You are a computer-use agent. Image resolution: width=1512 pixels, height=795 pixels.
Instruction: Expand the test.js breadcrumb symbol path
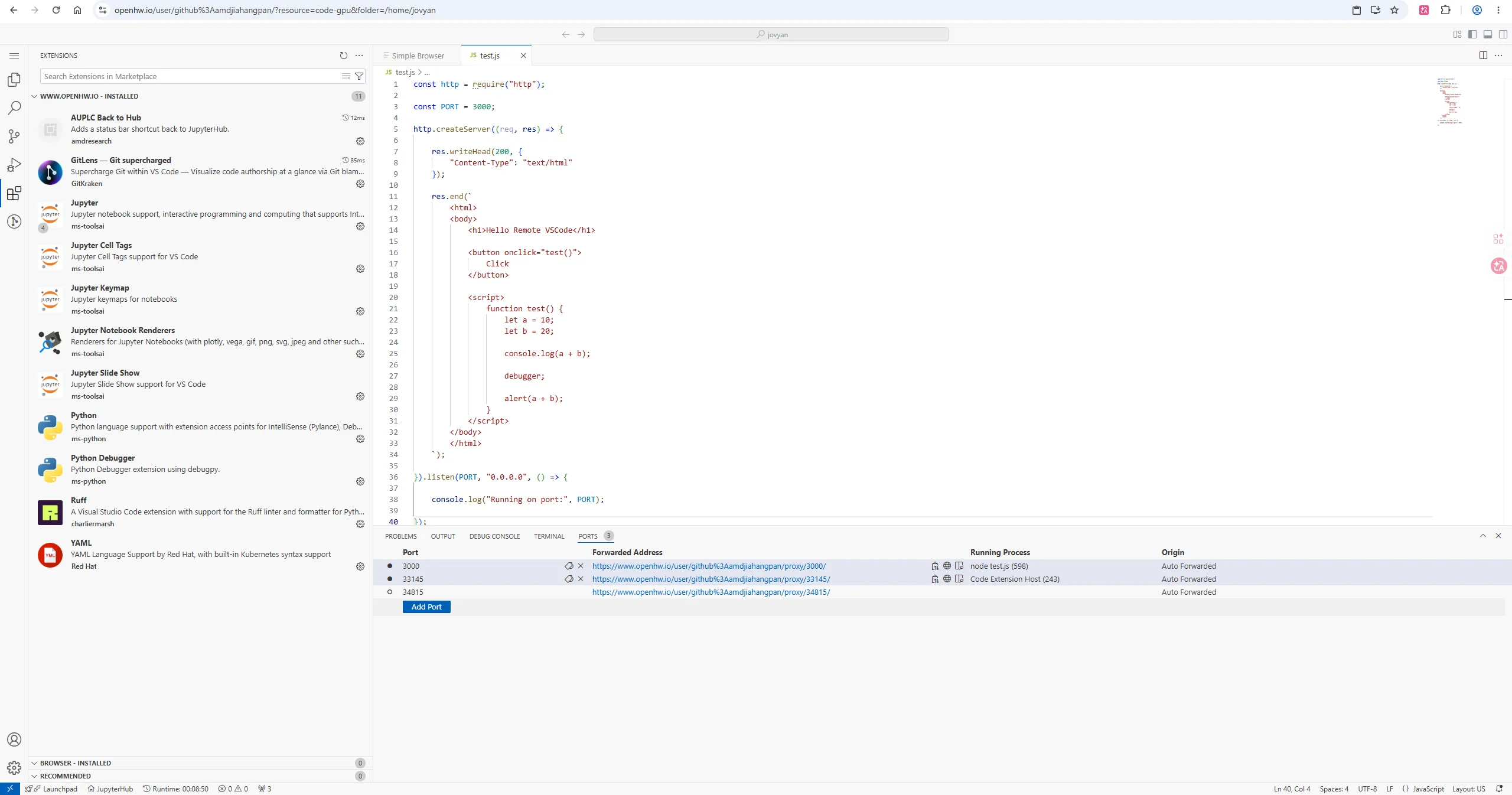pos(426,73)
